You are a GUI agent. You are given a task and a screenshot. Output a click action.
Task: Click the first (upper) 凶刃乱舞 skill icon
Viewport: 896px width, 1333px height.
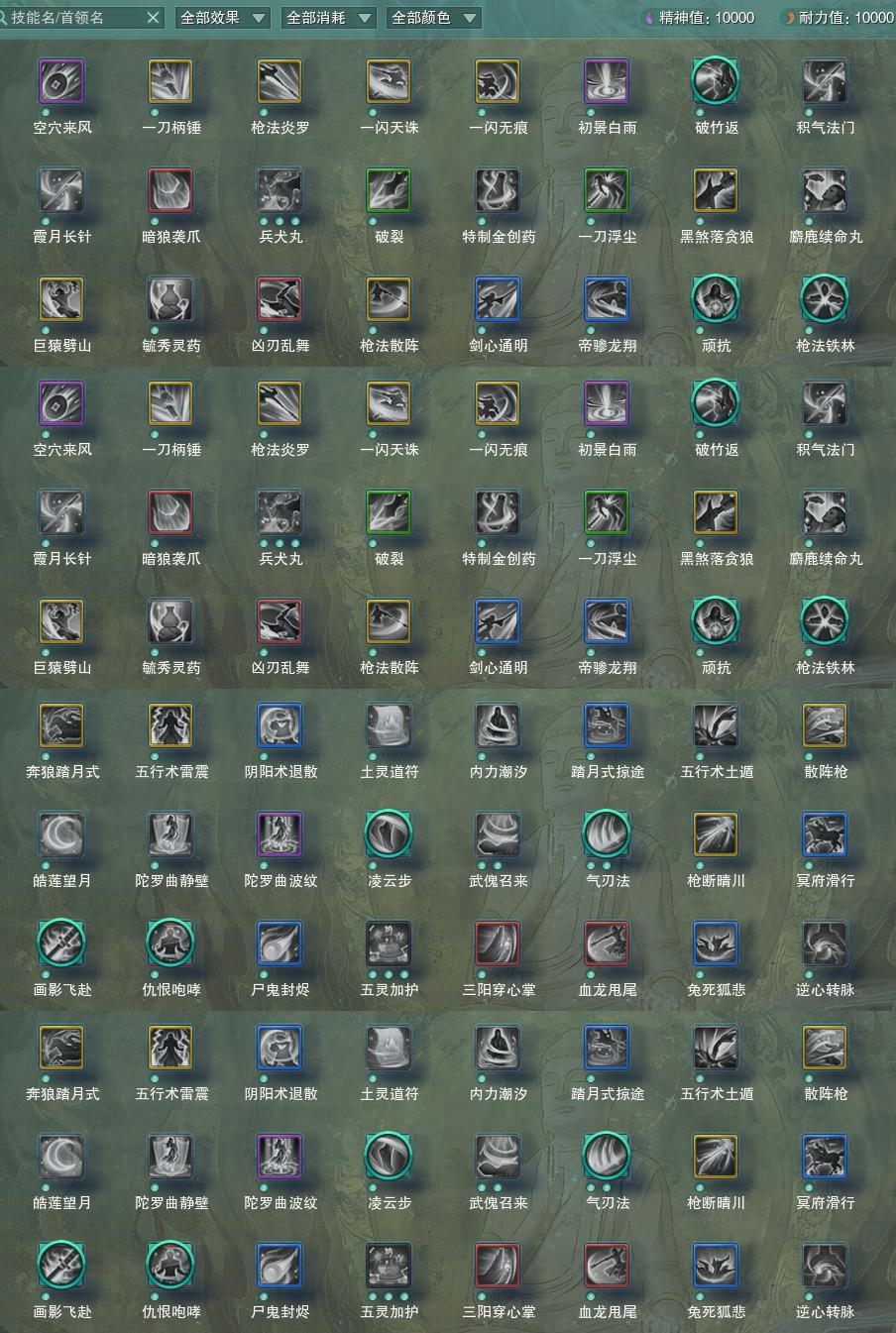click(280, 299)
